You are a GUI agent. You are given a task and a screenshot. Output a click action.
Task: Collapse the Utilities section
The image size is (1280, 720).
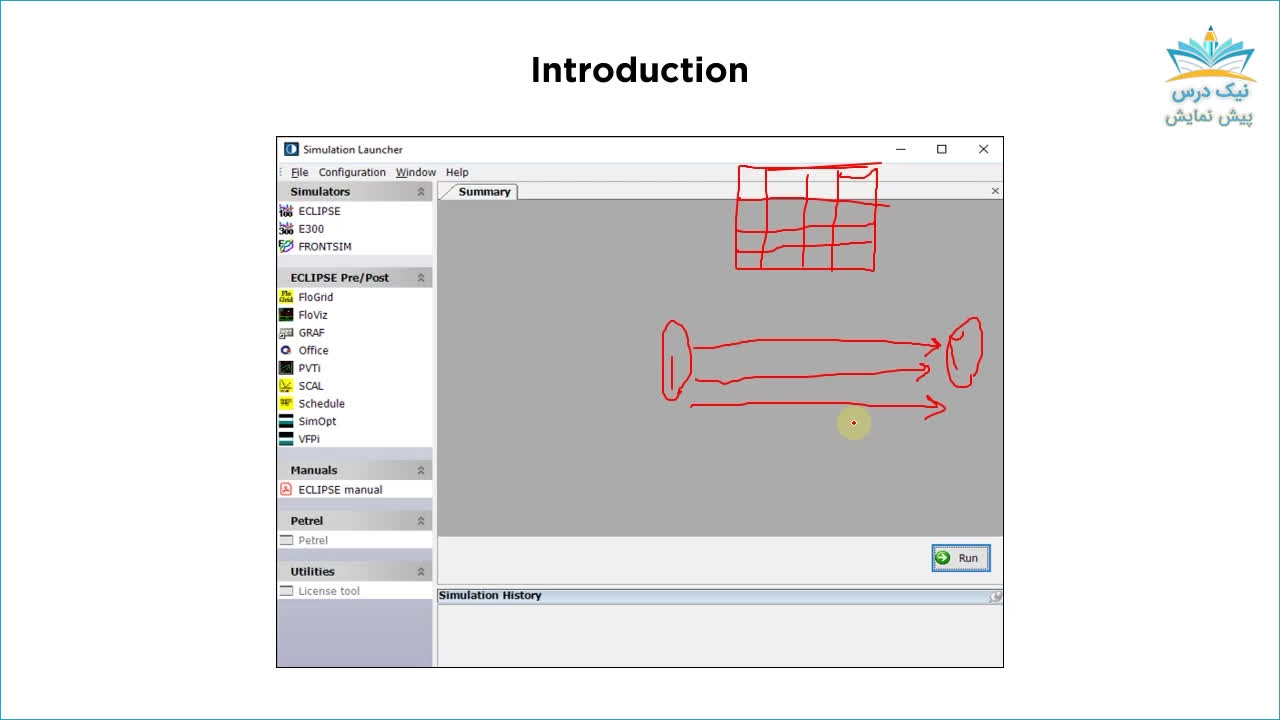(x=421, y=572)
